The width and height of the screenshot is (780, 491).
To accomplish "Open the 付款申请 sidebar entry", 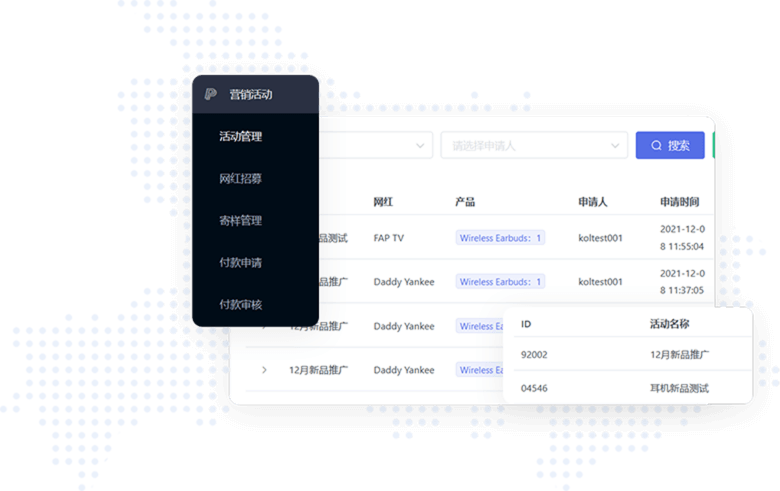I will (x=240, y=262).
